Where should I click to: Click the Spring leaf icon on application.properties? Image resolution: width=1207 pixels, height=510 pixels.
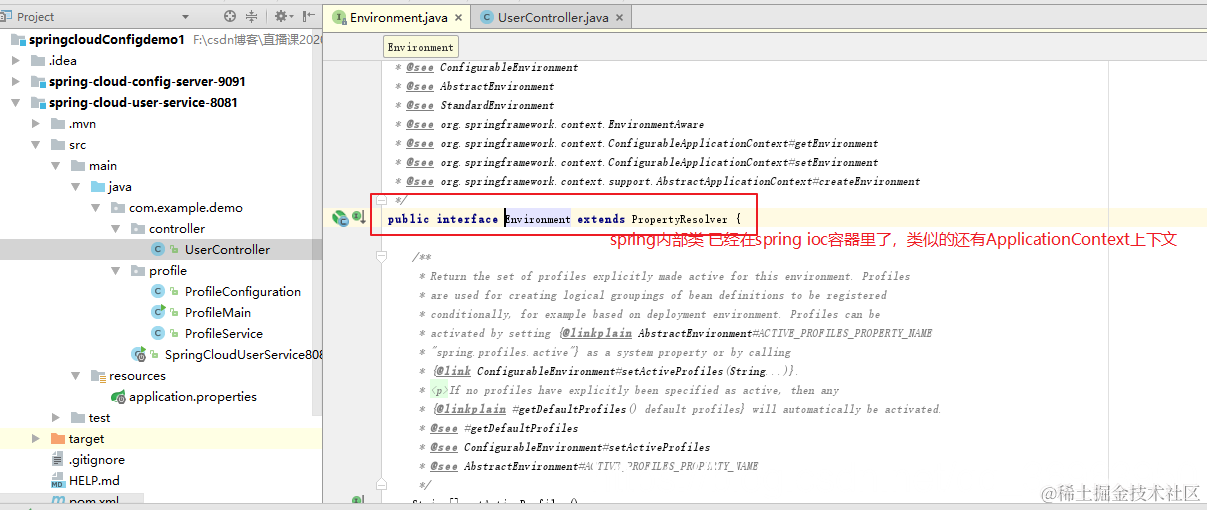tap(119, 397)
